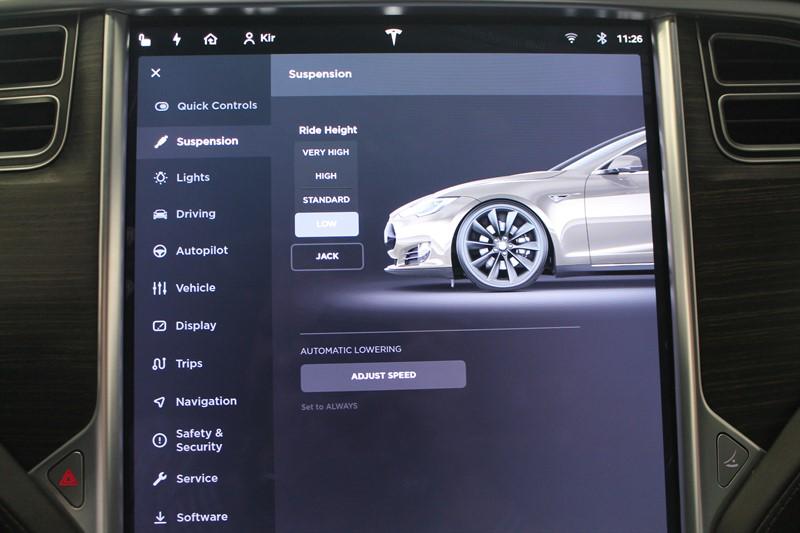This screenshot has width=800, height=533.
Task: Tap the Display screen icon
Action: [159, 326]
